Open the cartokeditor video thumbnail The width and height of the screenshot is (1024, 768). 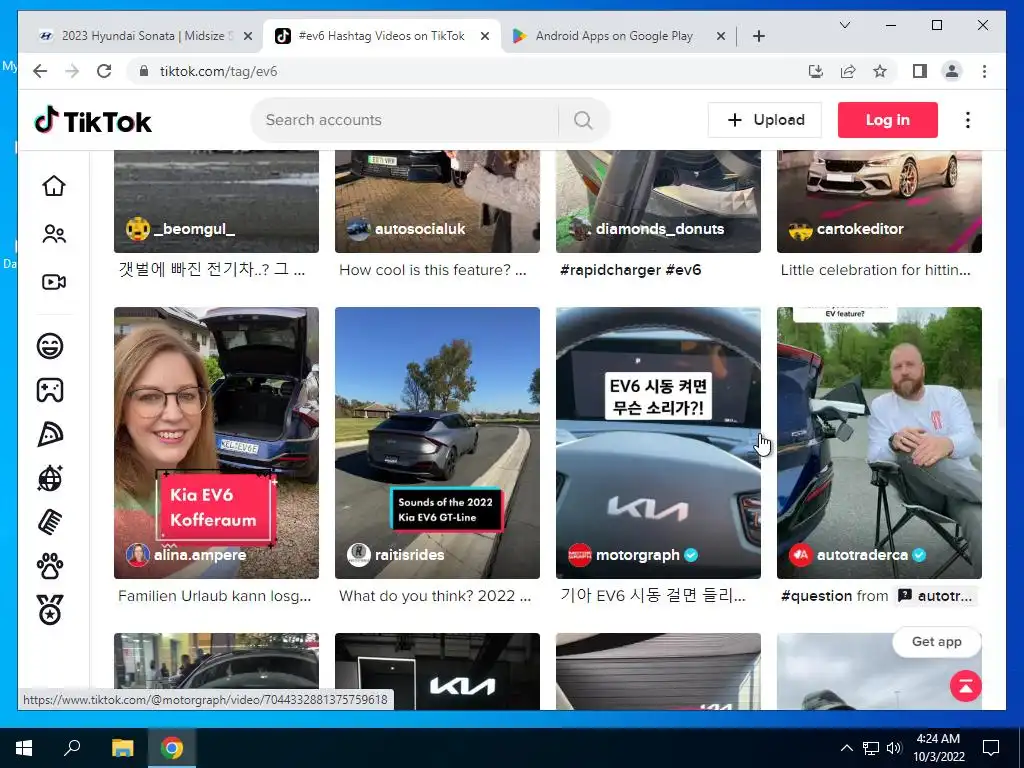[x=879, y=201]
